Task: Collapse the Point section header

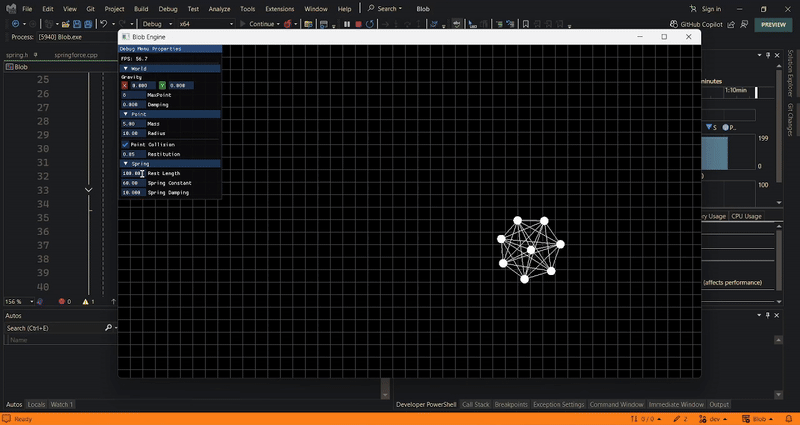Action: pos(170,114)
